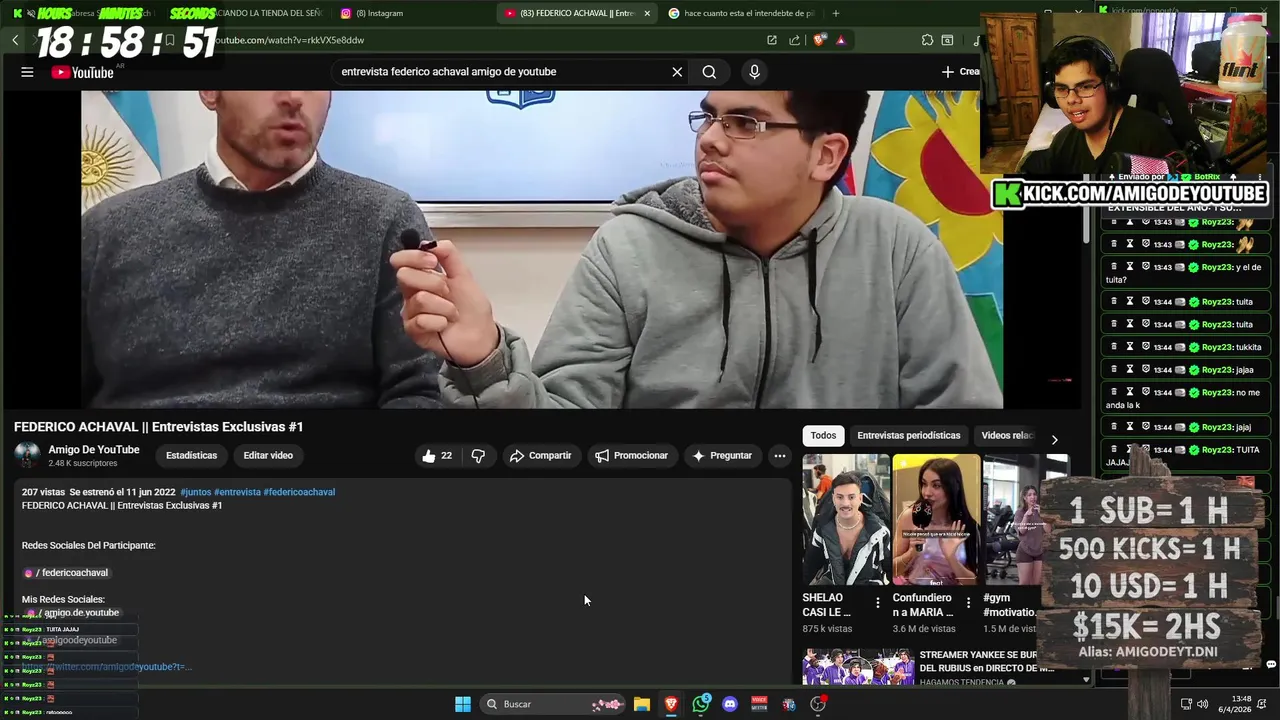Click the Editar video button
The height and width of the screenshot is (720, 1280).
(268, 456)
